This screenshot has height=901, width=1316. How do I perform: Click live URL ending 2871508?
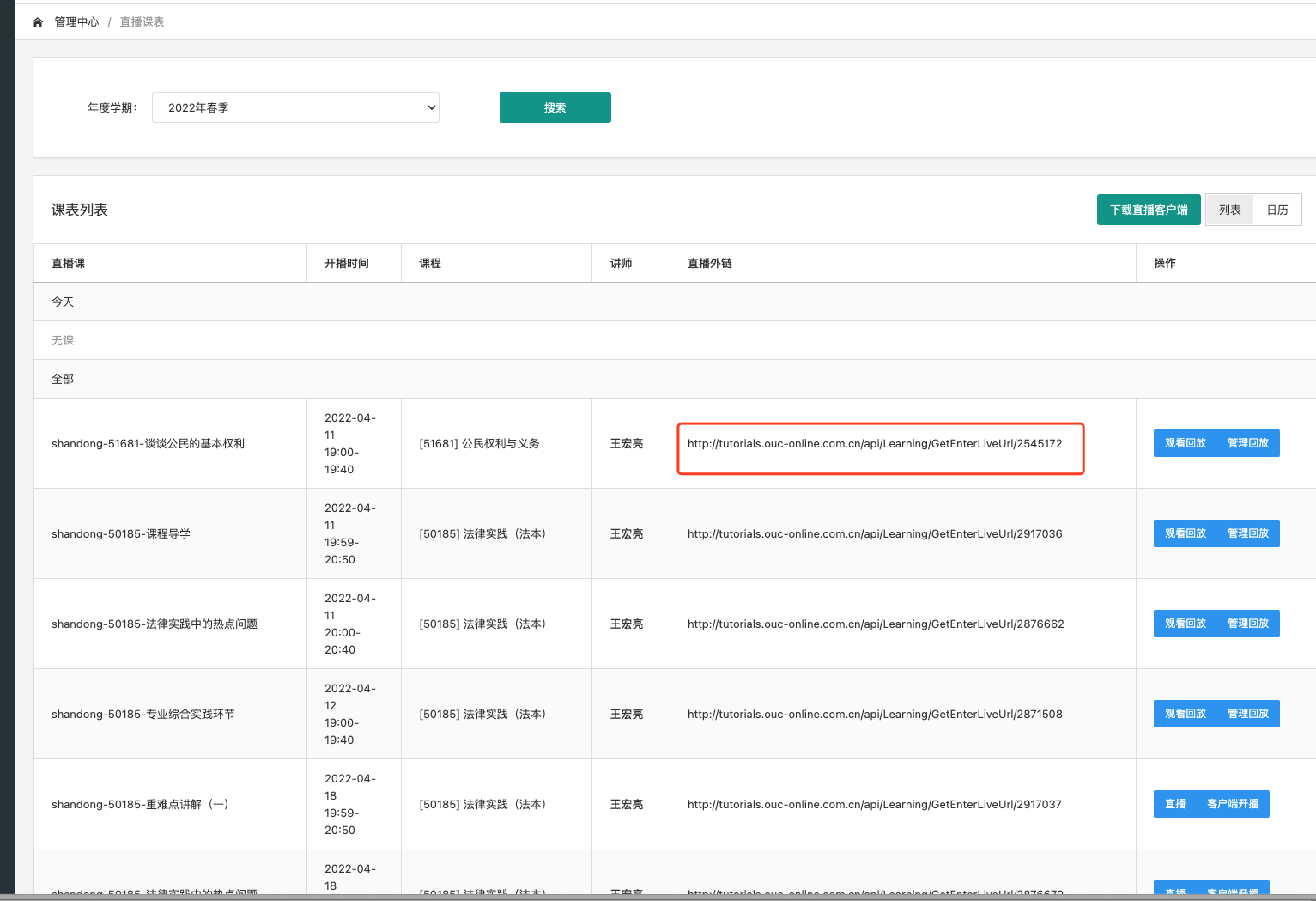click(875, 714)
